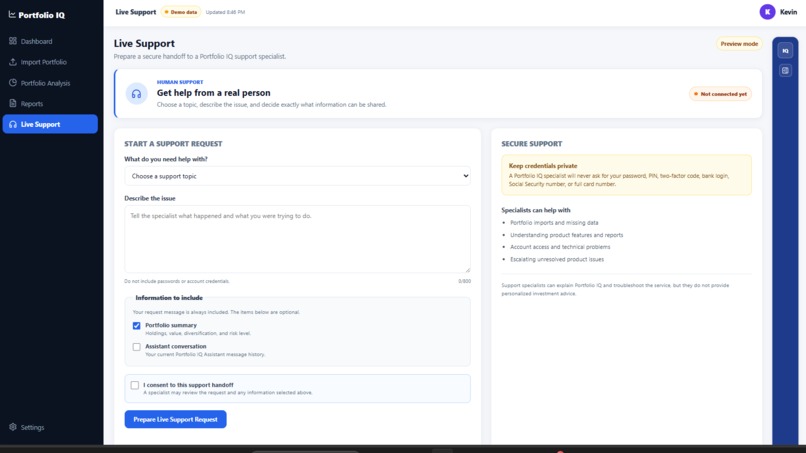Focus the Describe the issue text area
Viewport: 806px width, 453px height.
click(297, 239)
